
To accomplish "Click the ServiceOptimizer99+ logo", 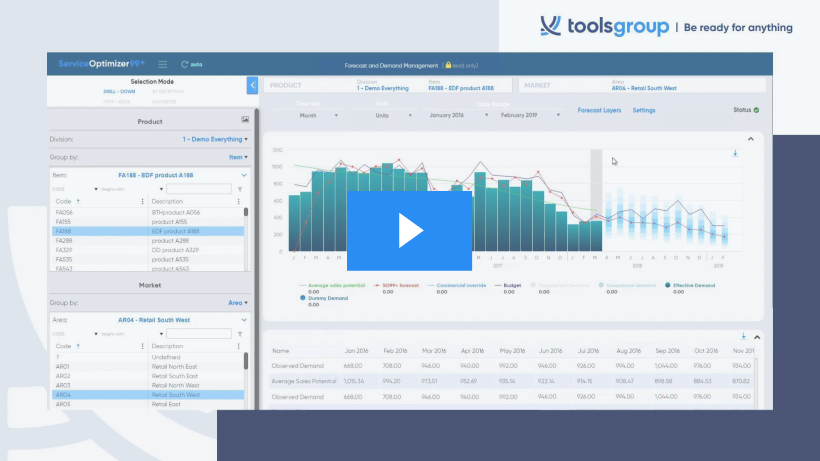I will click(x=101, y=64).
